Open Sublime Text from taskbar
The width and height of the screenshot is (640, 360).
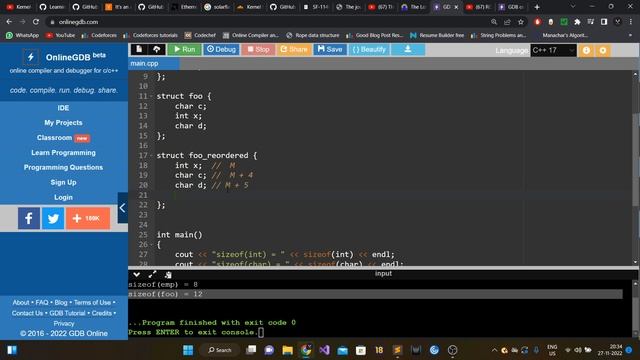(397, 350)
